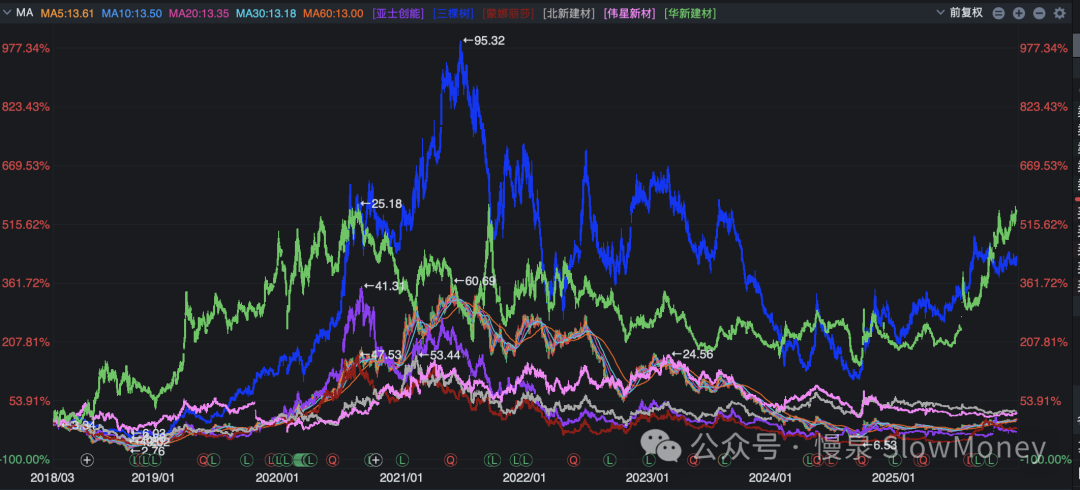Click the 2025/01 date axis label
The image size is (1080, 490).
pos(892,477)
